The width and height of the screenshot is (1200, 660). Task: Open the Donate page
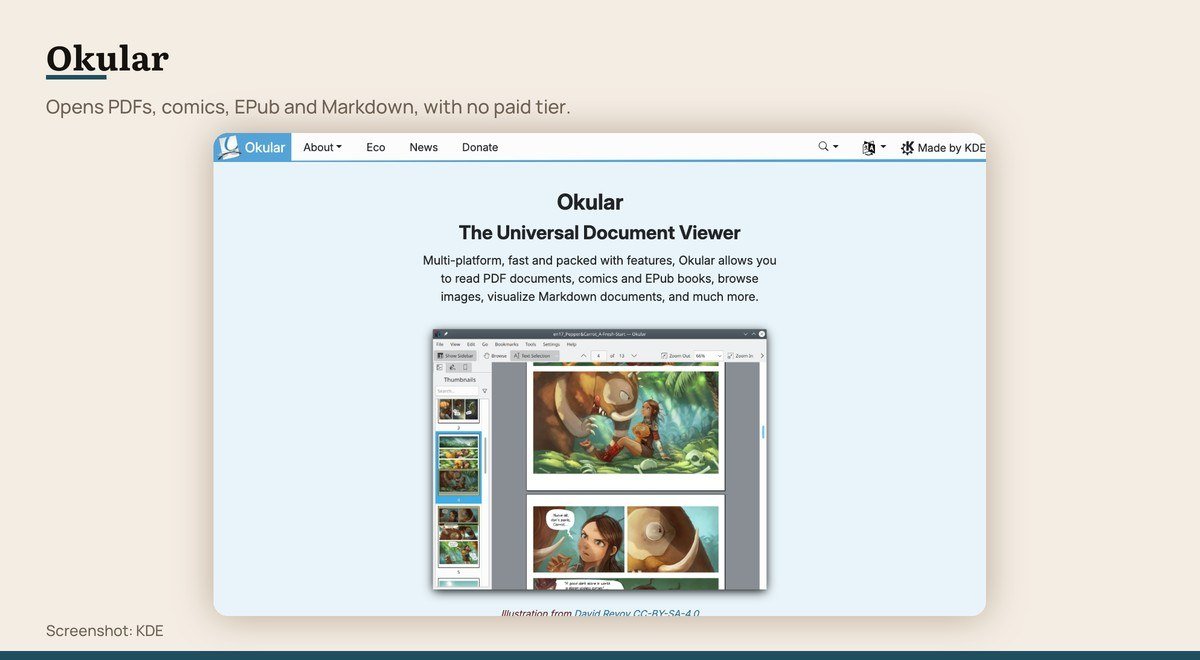click(480, 147)
